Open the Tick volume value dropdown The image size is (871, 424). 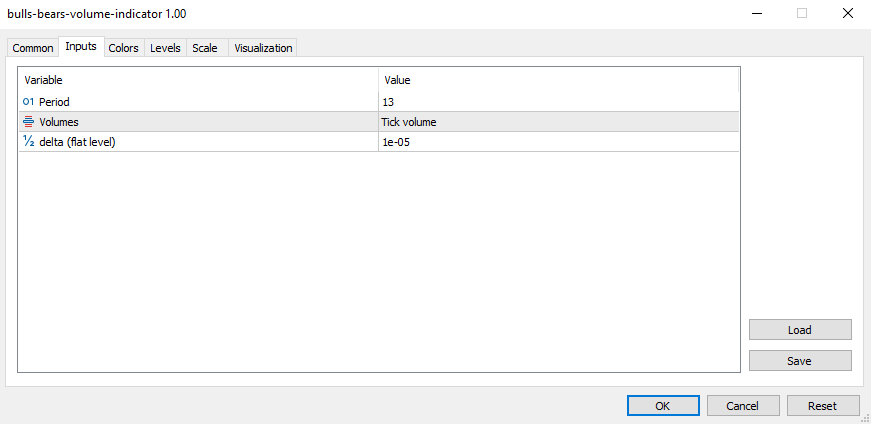point(558,122)
